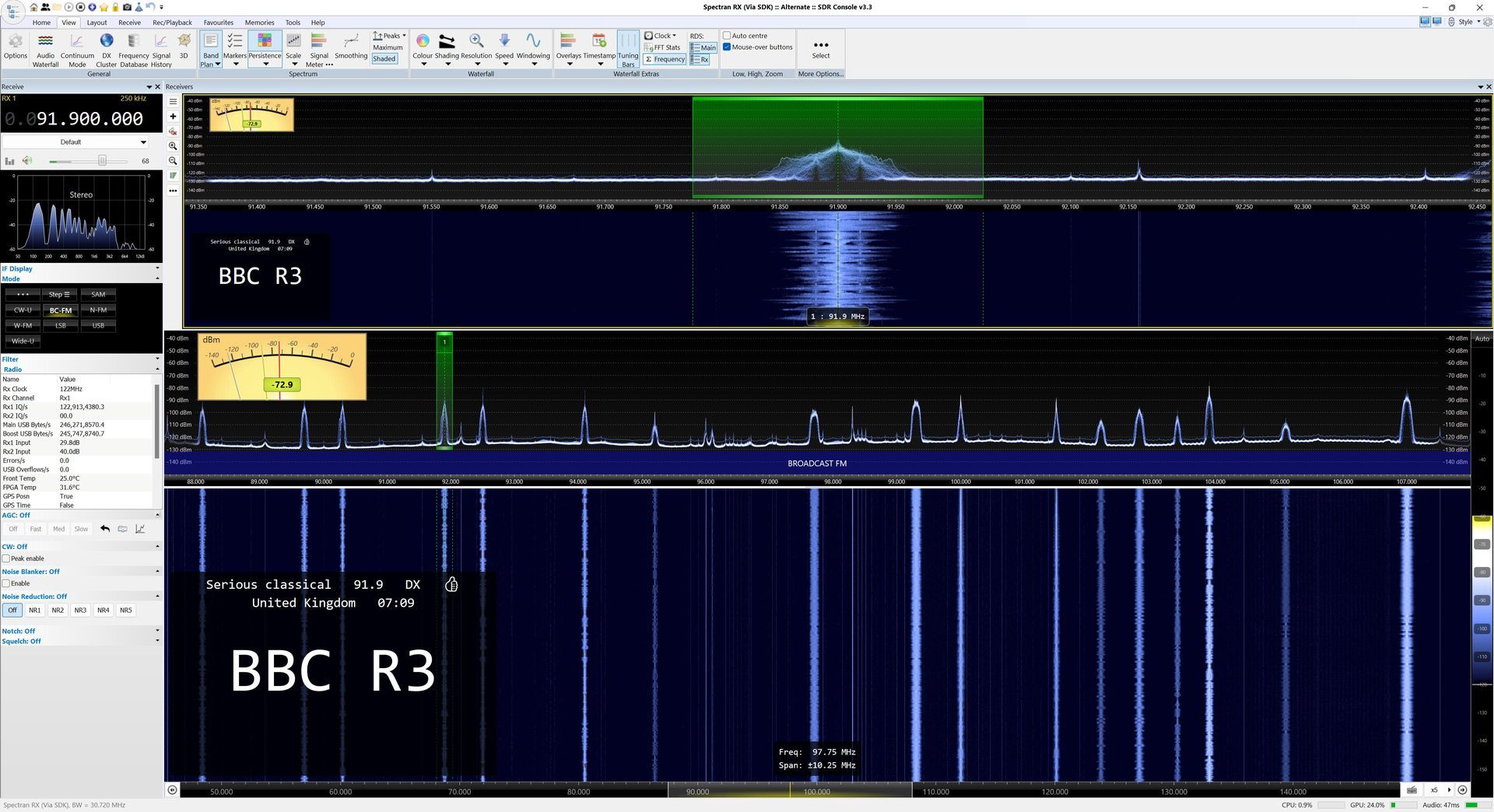Select the W-FM mode button
The image size is (1494, 812).
click(23, 326)
